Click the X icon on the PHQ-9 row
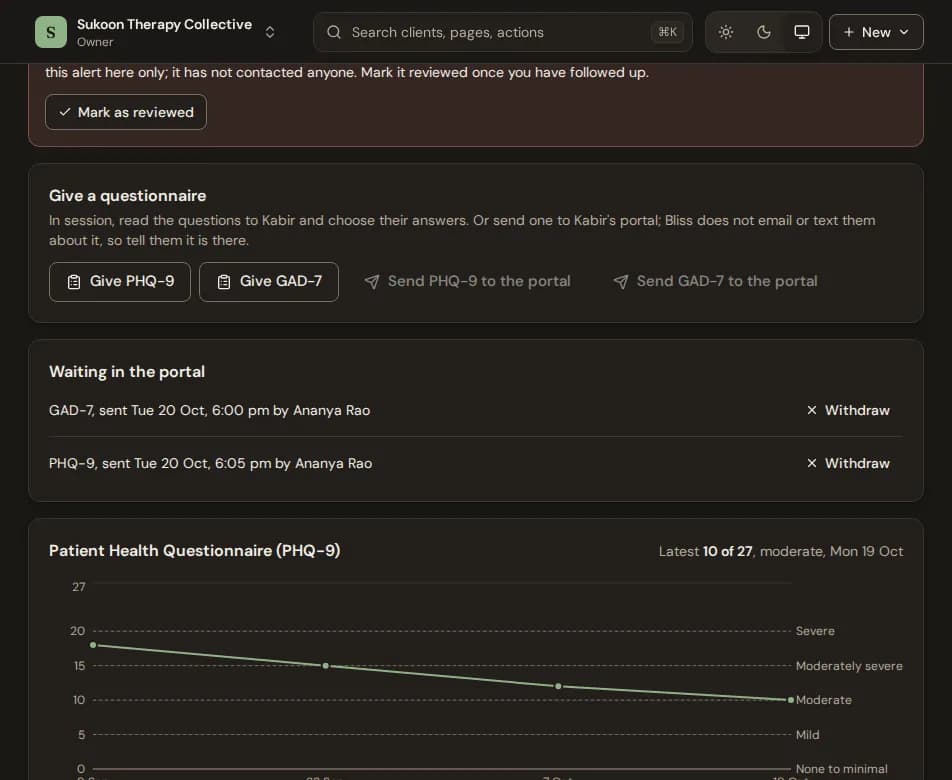 click(x=812, y=463)
